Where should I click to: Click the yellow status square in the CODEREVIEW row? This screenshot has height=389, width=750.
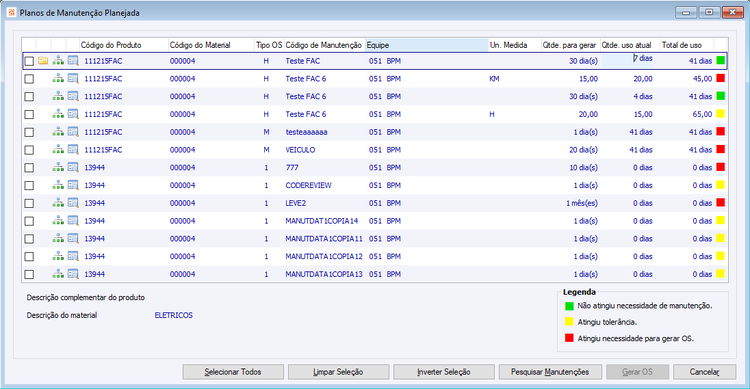click(x=720, y=184)
